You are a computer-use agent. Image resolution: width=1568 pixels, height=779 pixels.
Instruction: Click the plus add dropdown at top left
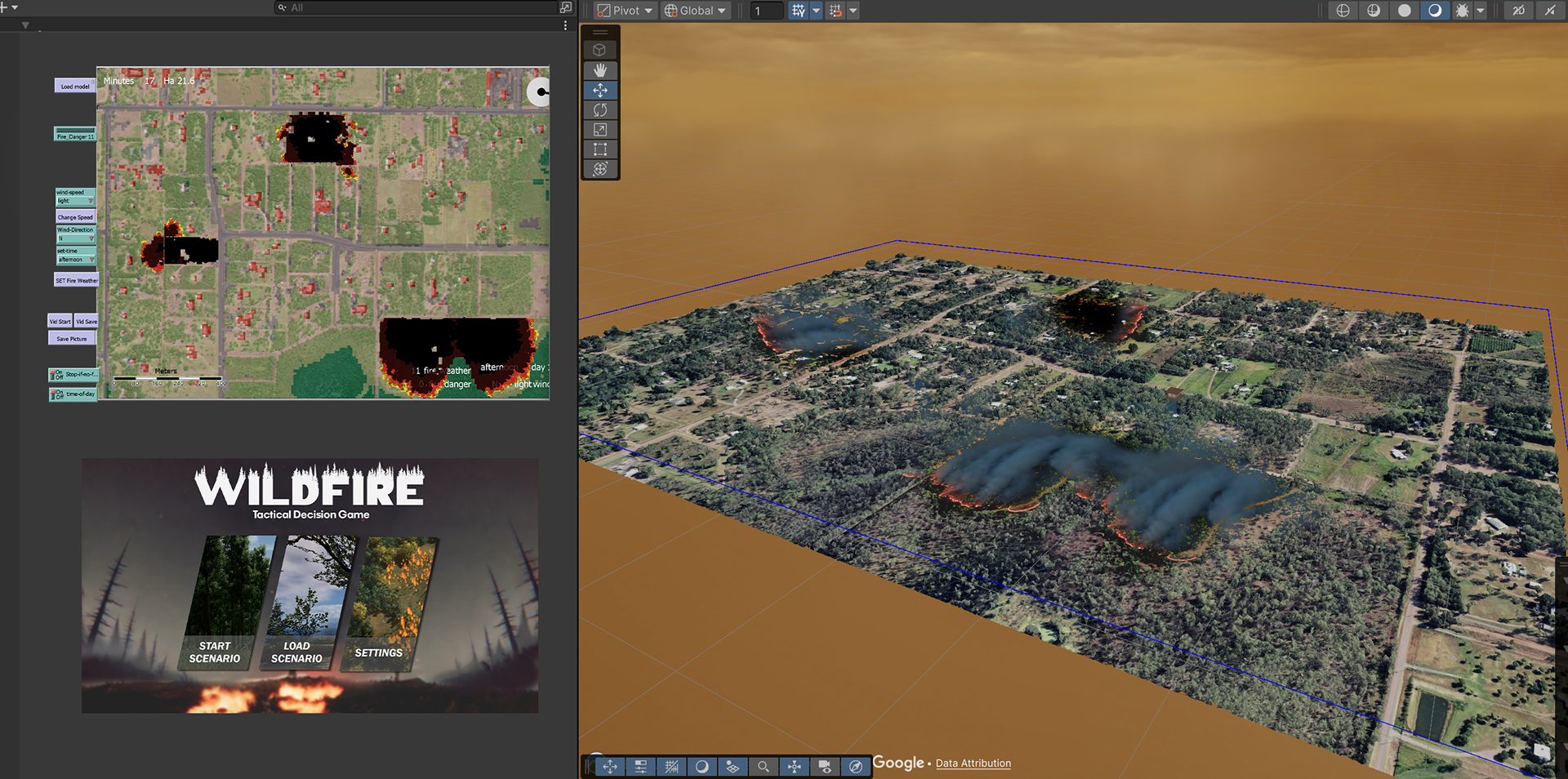10,7
